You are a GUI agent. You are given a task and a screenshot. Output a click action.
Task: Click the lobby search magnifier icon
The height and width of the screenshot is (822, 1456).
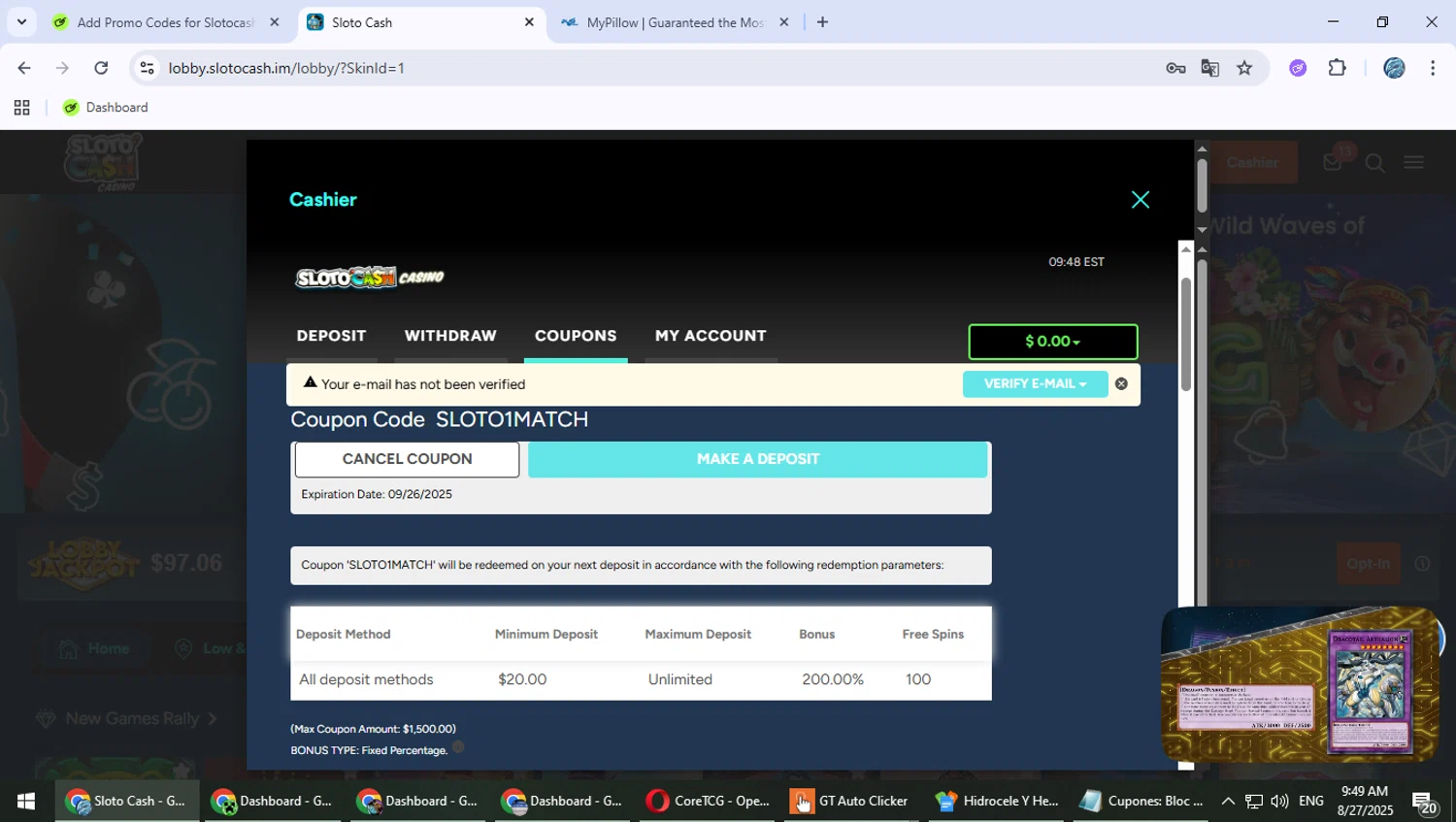pyautogui.click(x=1374, y=163)
